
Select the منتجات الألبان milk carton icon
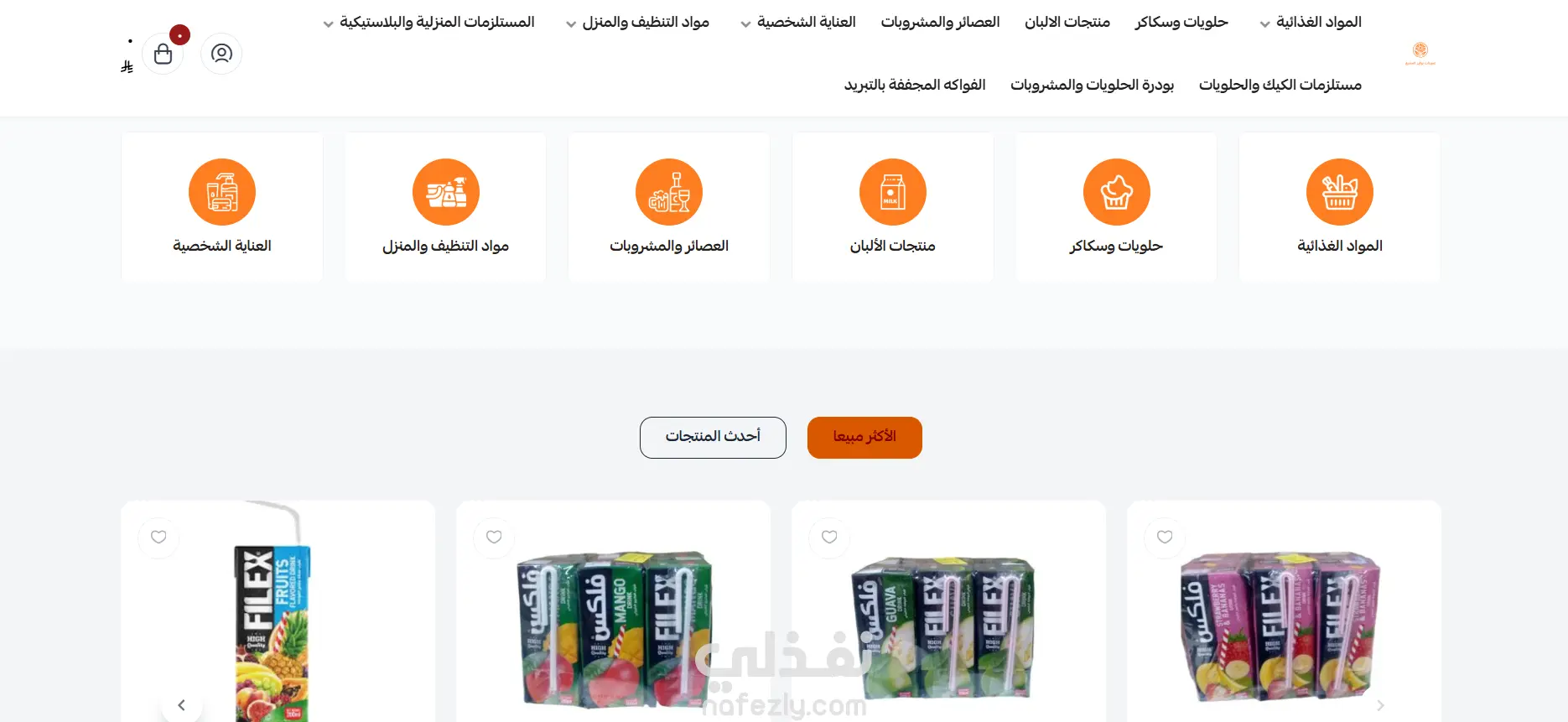(x=893, y=192)
